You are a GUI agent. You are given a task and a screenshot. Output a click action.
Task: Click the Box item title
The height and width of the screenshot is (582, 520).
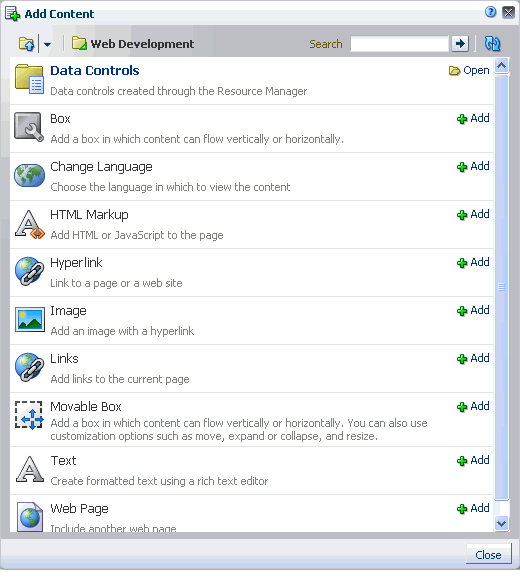click(x=60, y=119)
